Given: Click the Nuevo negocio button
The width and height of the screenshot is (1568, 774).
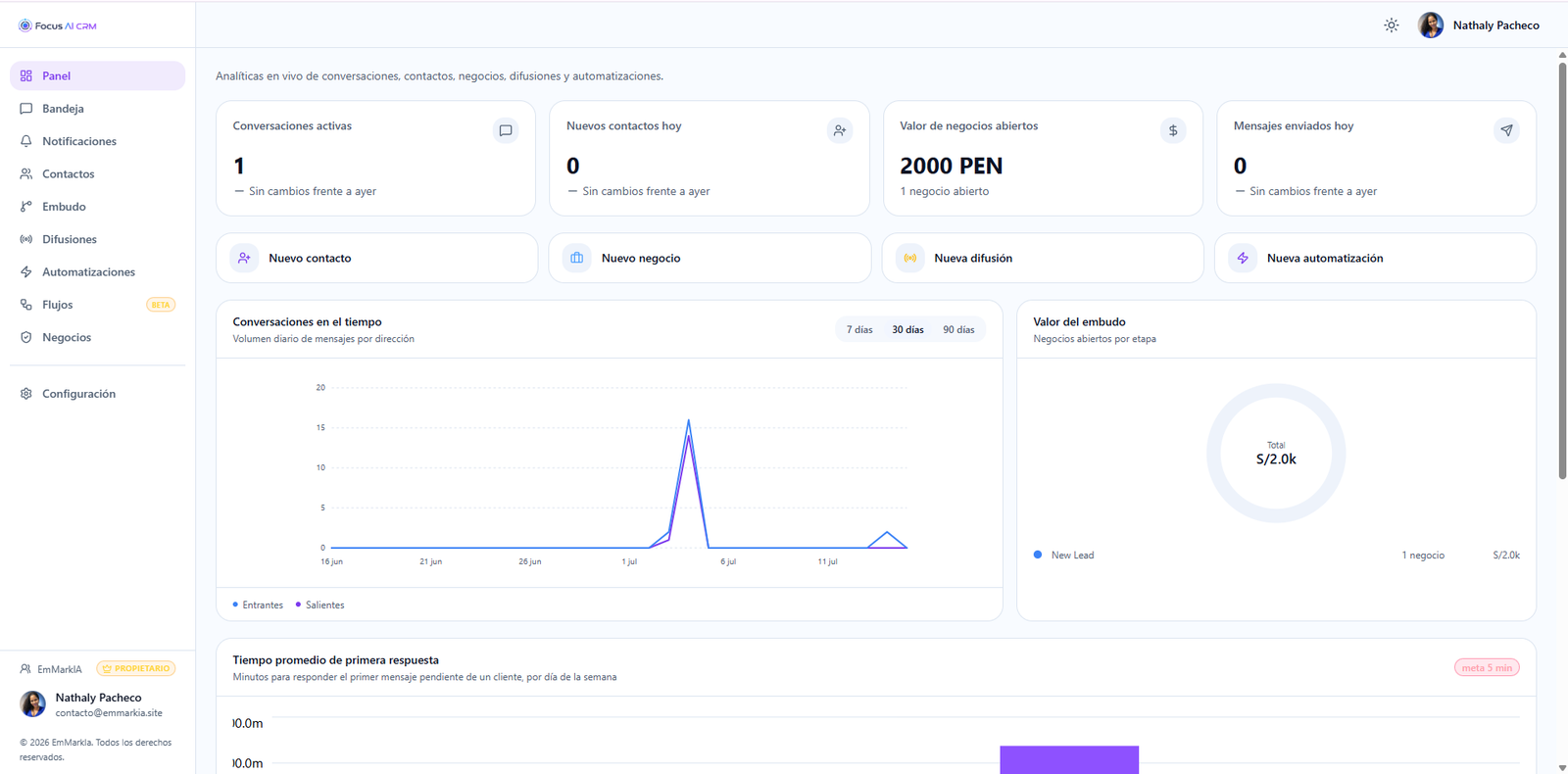Looking at the screenshot, I should (x=710, y=258).
